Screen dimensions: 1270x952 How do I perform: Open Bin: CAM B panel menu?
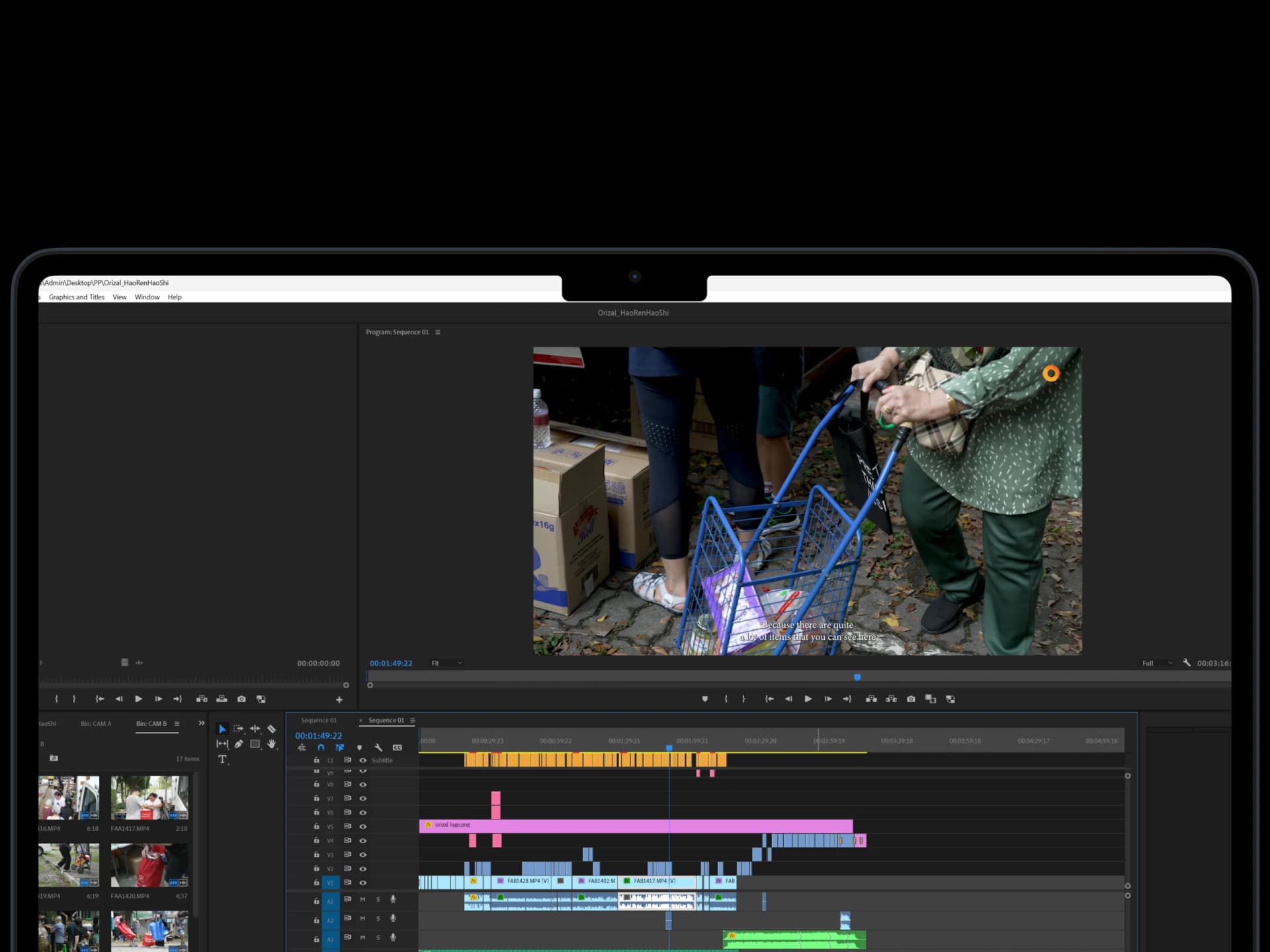(177, 723)
